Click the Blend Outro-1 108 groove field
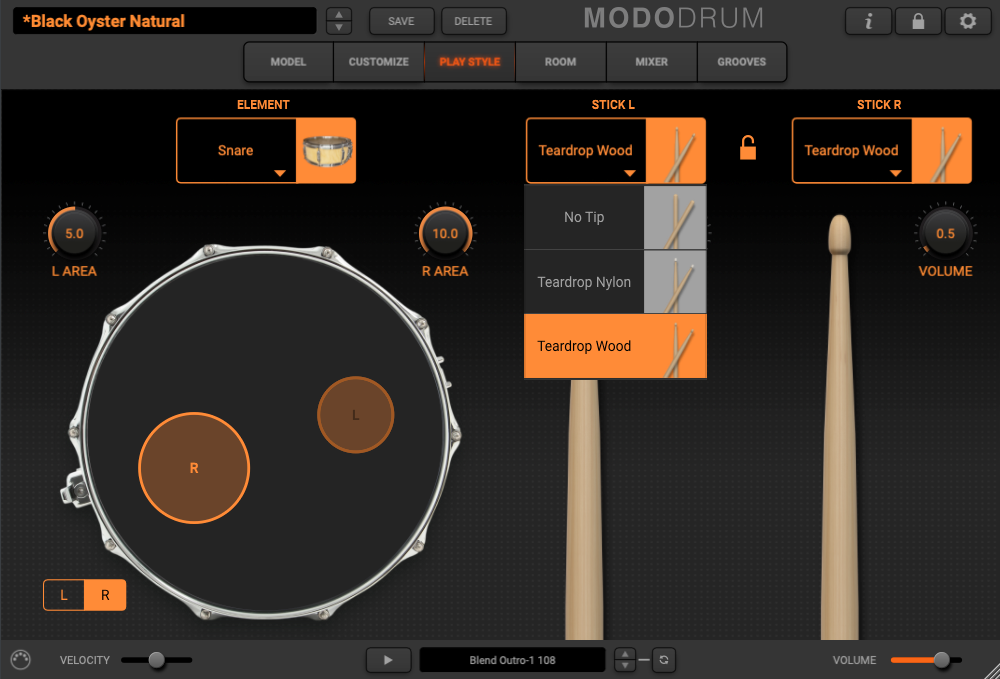Viewport: 1000px width, 679px height. [x=512, y=660]
